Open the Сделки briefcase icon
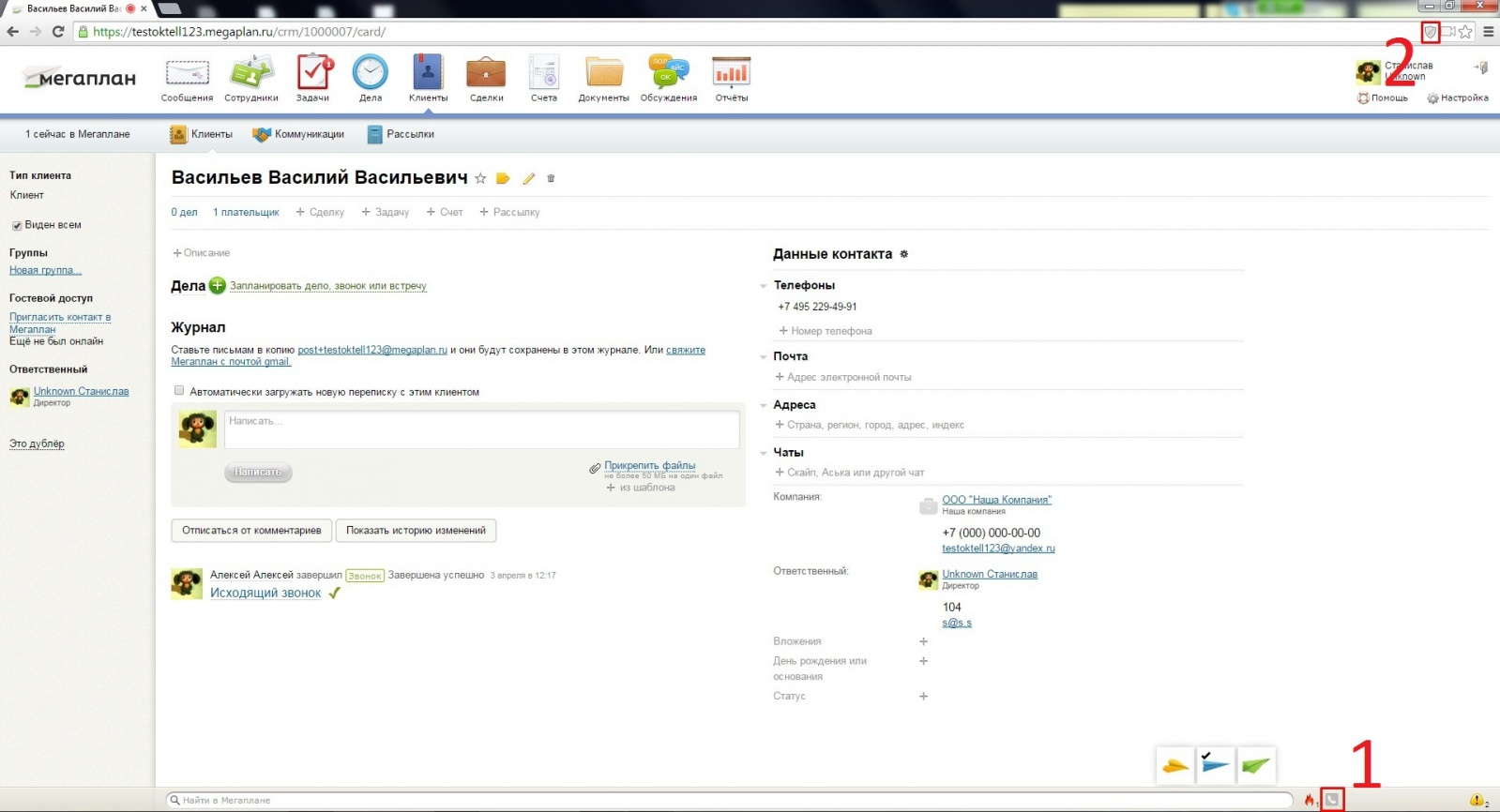Screen dimensions: 1500x812 coord(486,74)
